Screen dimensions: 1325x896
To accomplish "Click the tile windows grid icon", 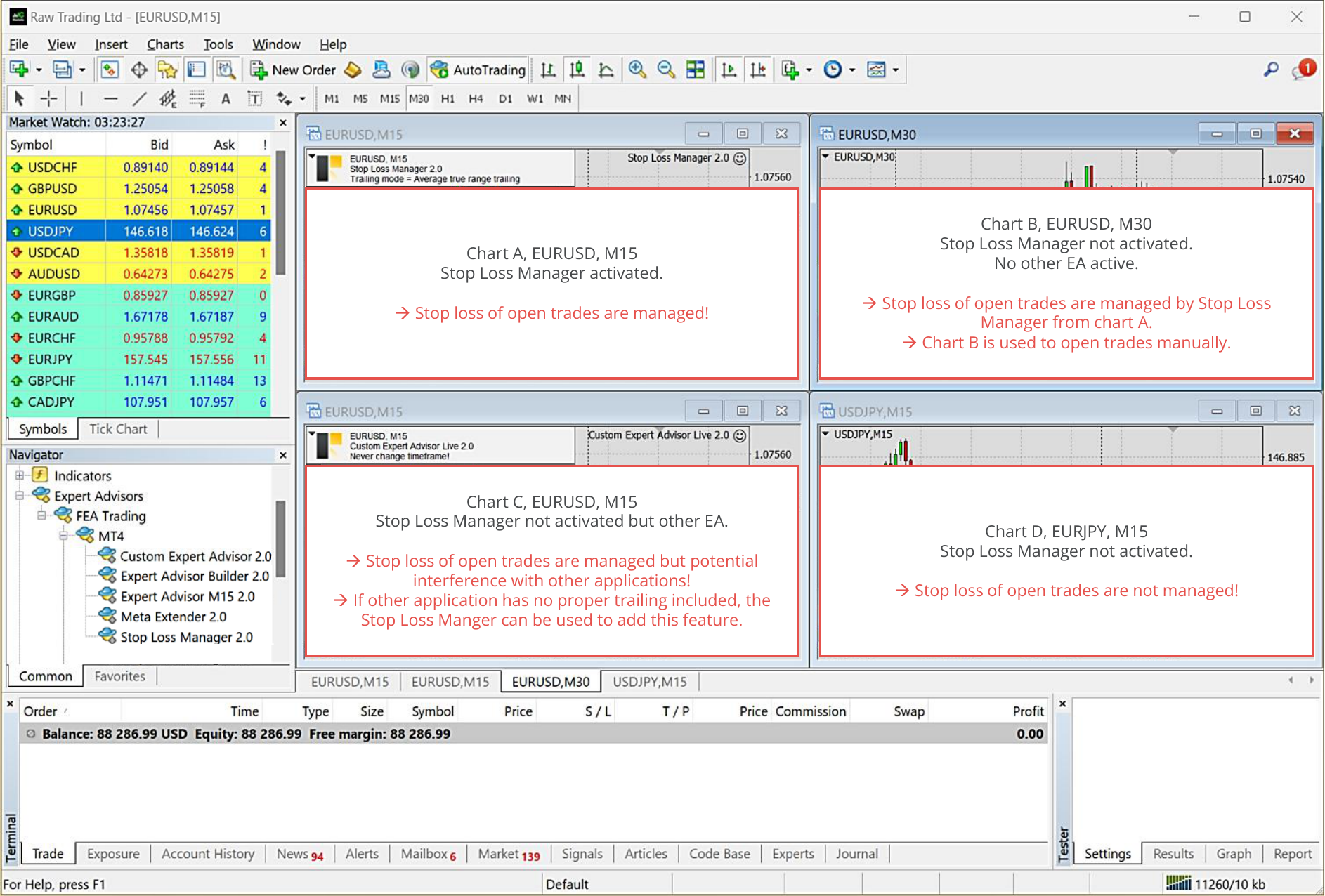I will click(x=696, y=70).
